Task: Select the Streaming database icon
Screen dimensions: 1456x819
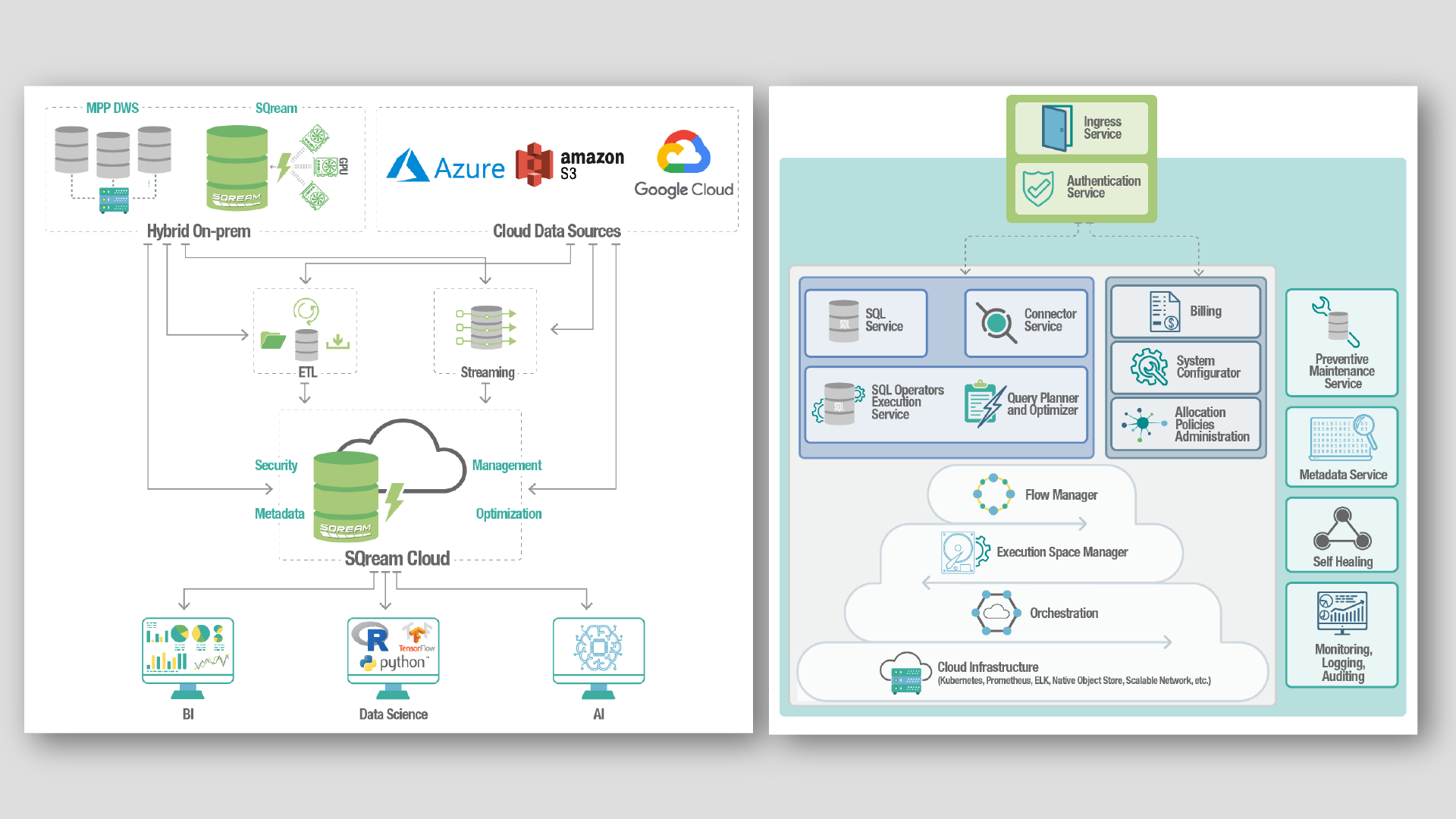Action: [x=486, y=327]
